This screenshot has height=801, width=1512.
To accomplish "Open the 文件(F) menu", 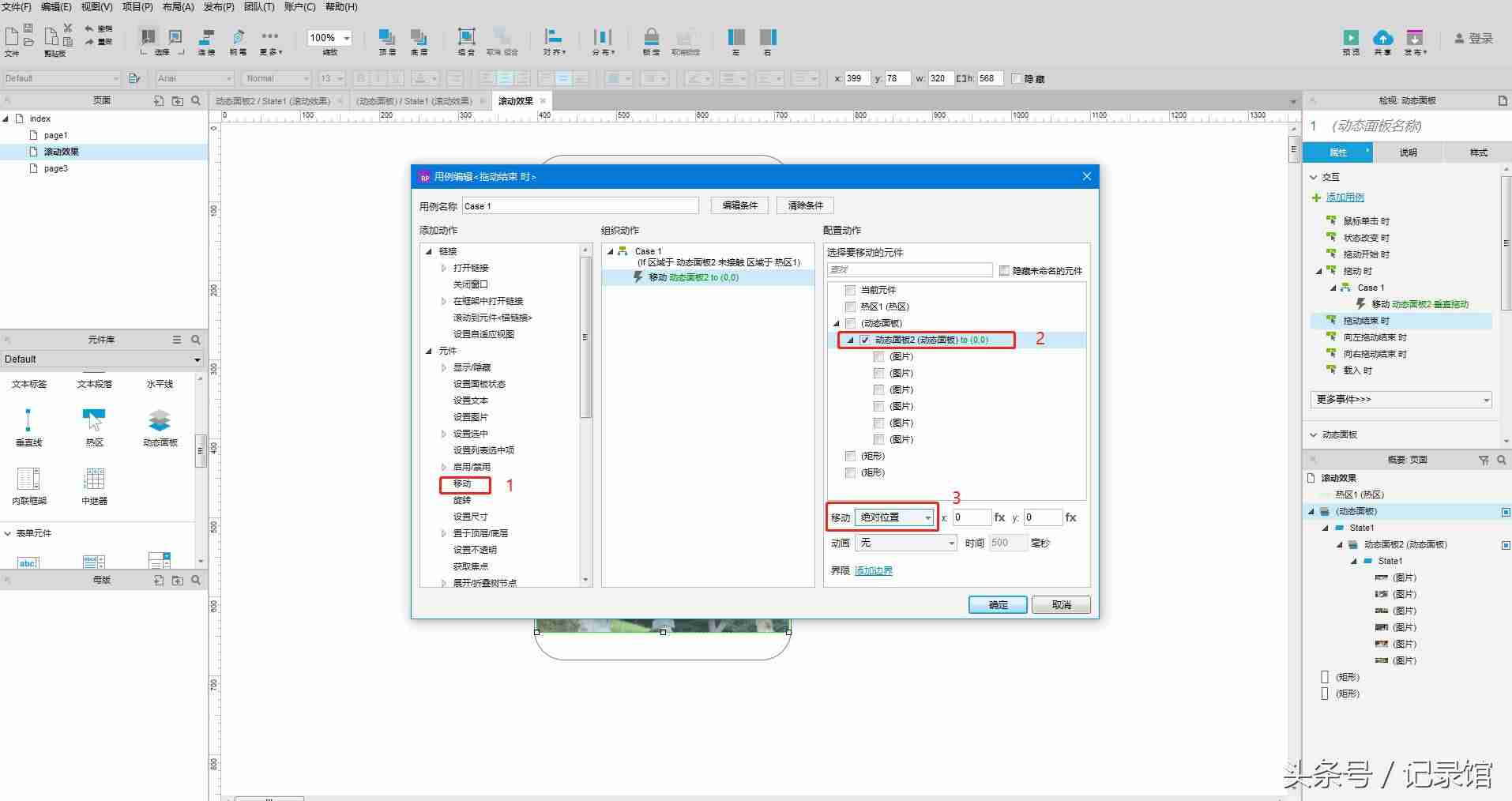I will pyautogui.click(x=17, y=7).
